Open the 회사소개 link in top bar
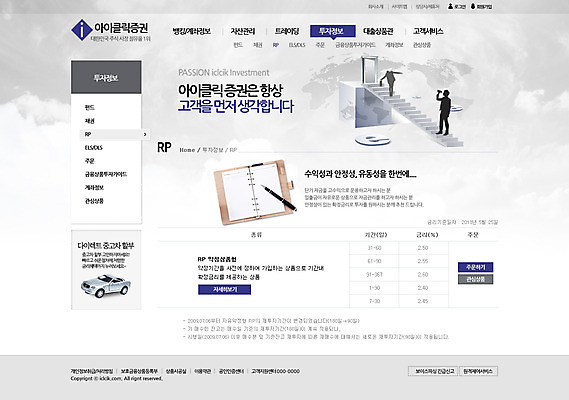Screen dimensions: 569x400 click(376, 7)
